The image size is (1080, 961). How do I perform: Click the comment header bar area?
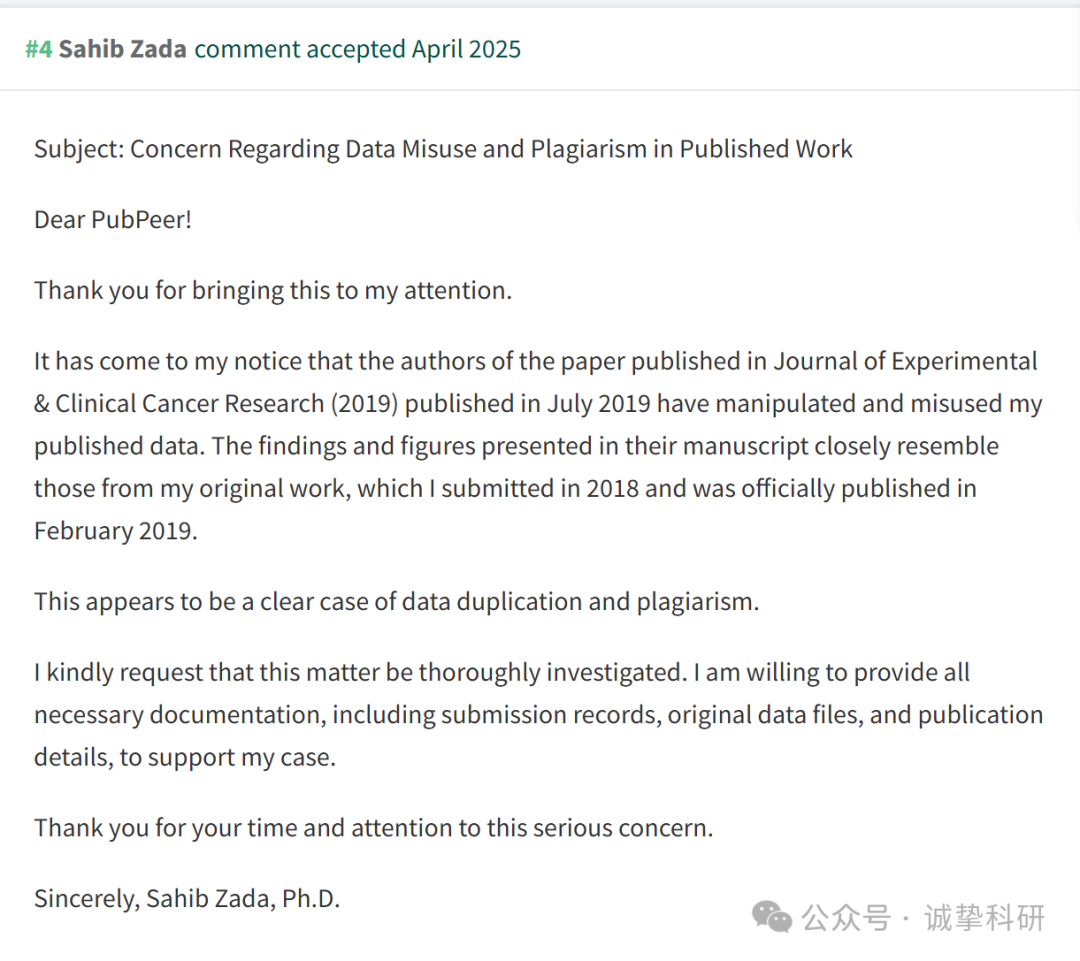pyautogui.click(x=540, y=50)
